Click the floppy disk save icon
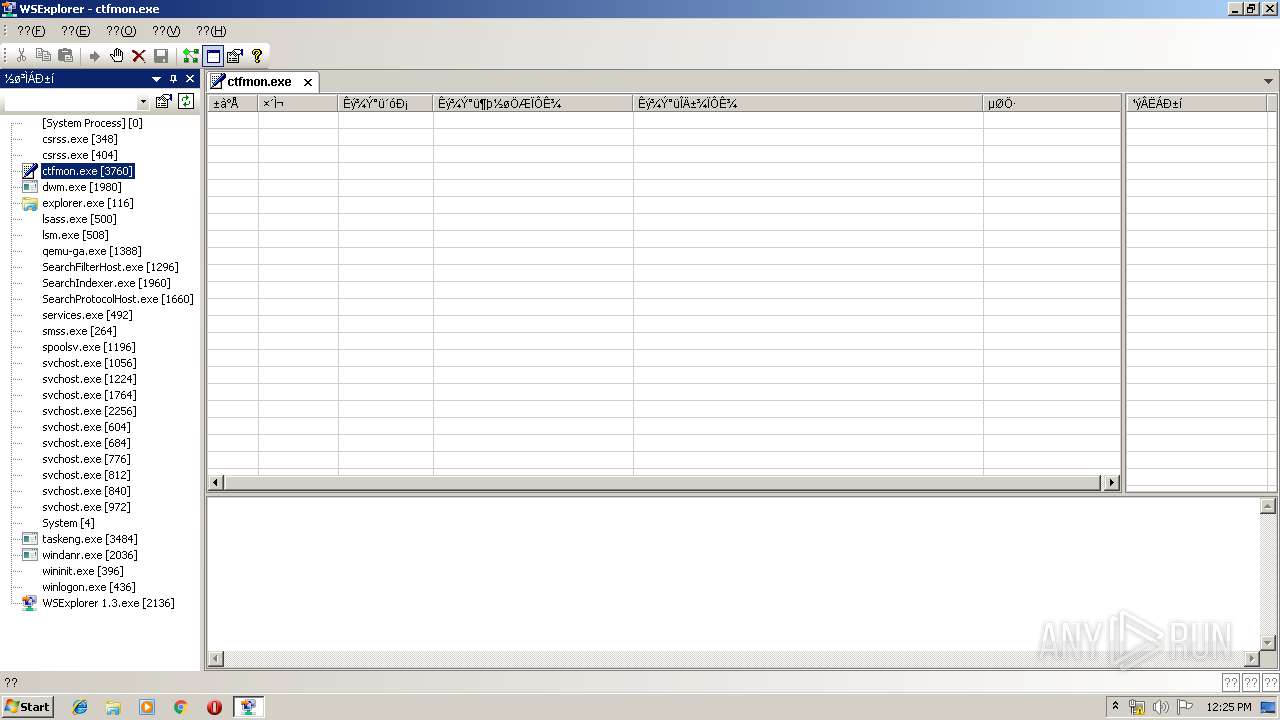The image size is (1280, 720). (x=161, y=56)
